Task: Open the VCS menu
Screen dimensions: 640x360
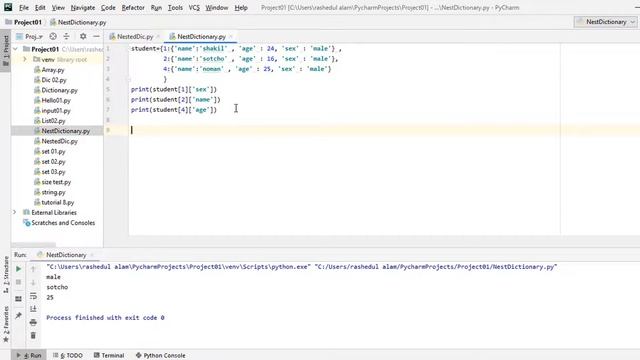Action: pyautogui.click(x=194, y=8)
